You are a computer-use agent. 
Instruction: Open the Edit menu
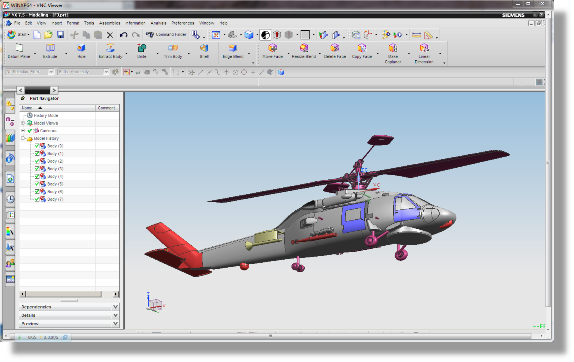tap(29, 23)
